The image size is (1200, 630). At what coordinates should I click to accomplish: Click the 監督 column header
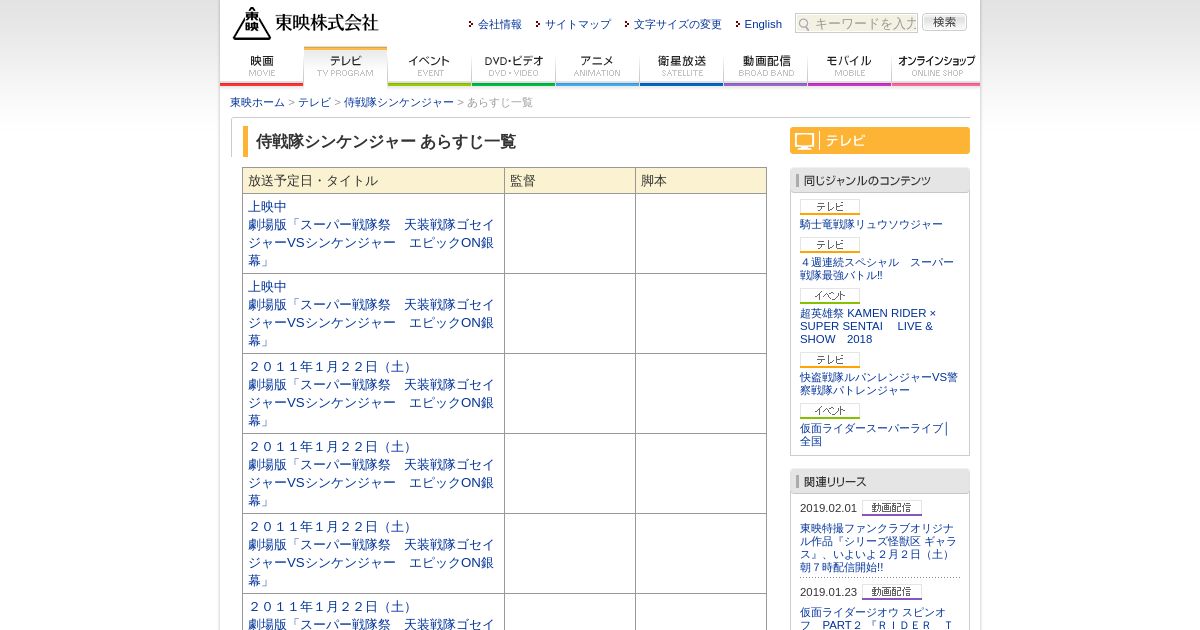[x=570, y=181]
